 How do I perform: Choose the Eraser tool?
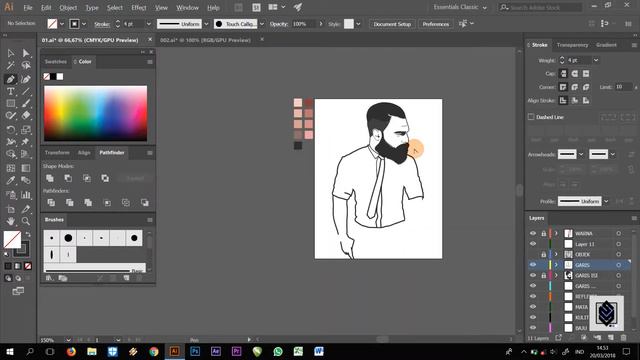coord(26,116)
